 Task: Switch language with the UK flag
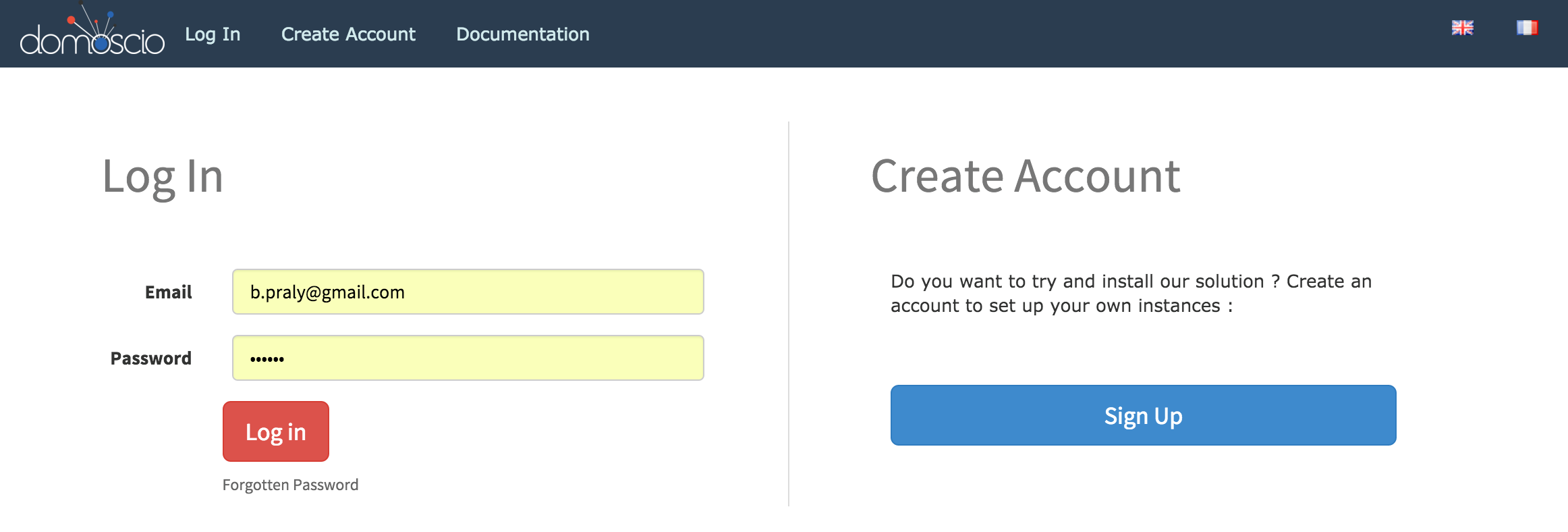click(1462, 28)
